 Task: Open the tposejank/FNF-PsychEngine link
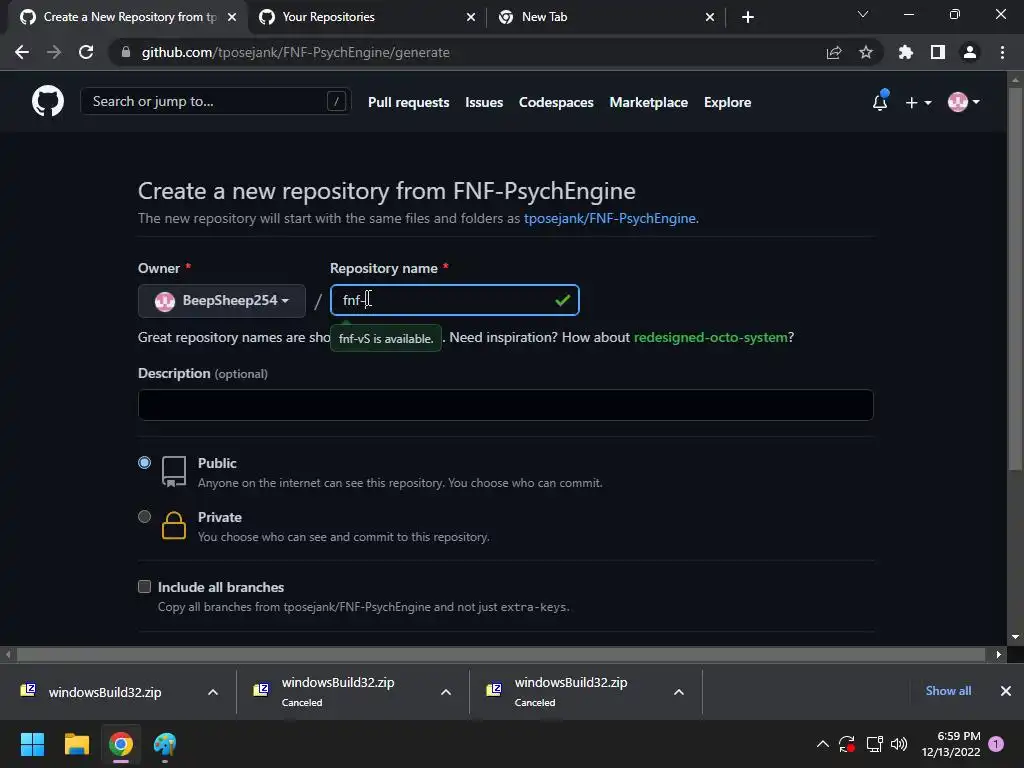click(x=609, y=218)
